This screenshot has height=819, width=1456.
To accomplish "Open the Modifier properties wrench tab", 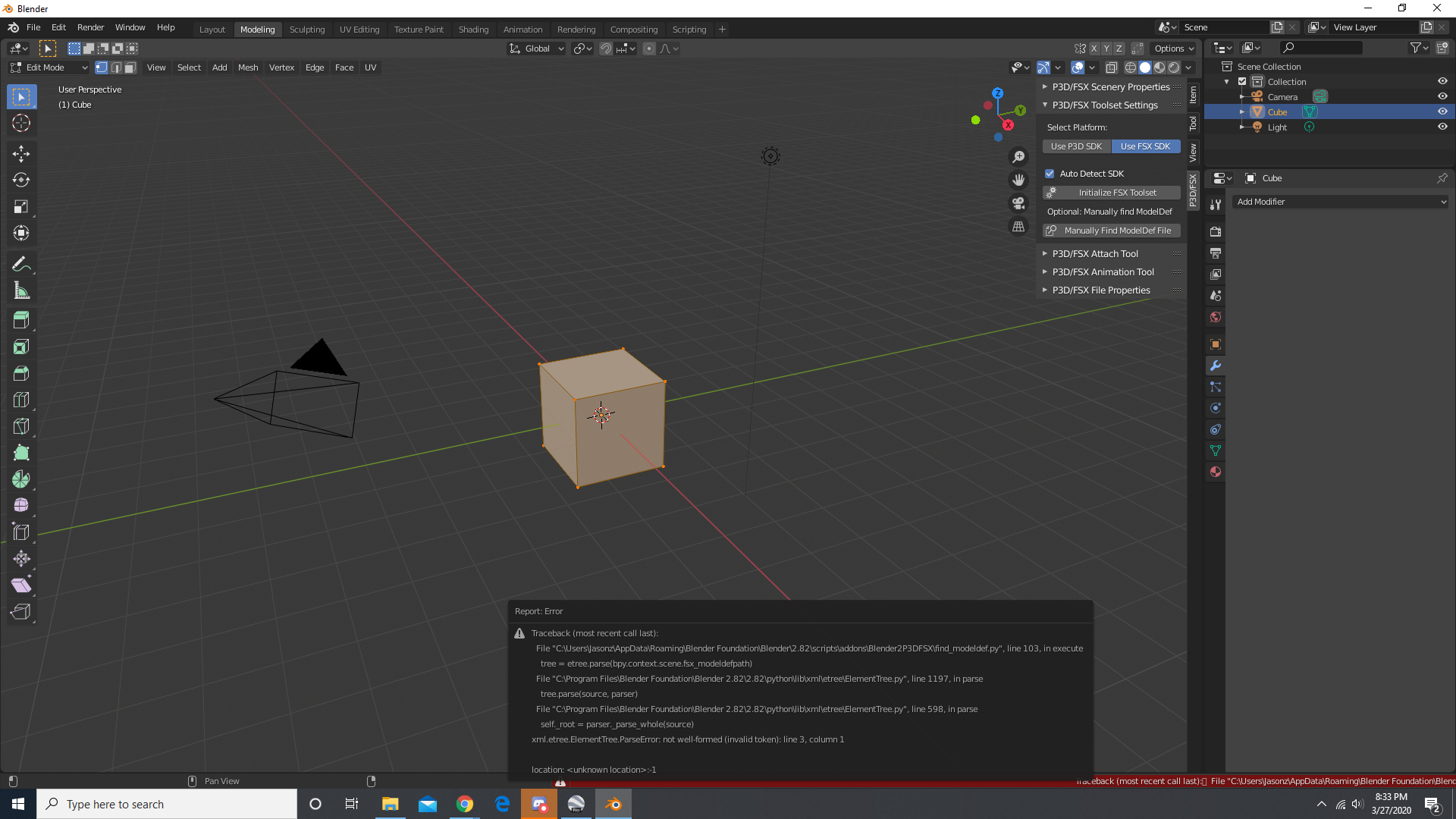I will [1216, 366].
